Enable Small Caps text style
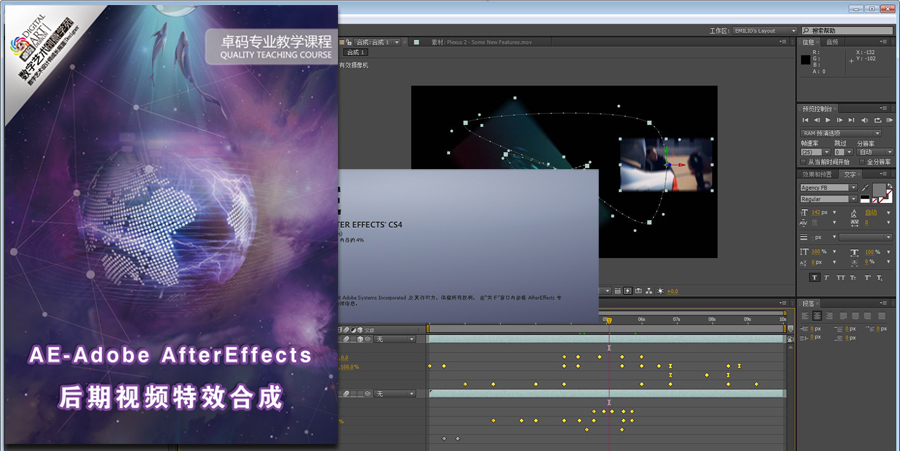The width and height of the screenshot is (900, 451). 853,277
